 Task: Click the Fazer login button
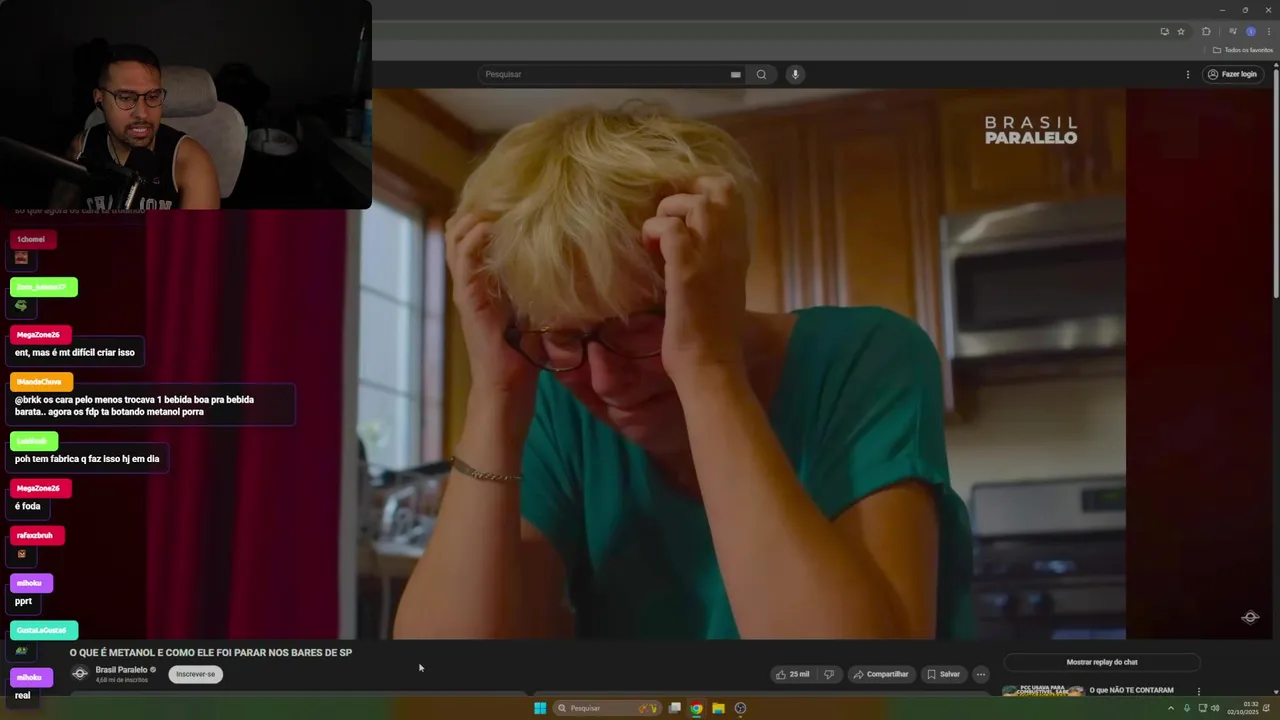tap(1231, 74)
